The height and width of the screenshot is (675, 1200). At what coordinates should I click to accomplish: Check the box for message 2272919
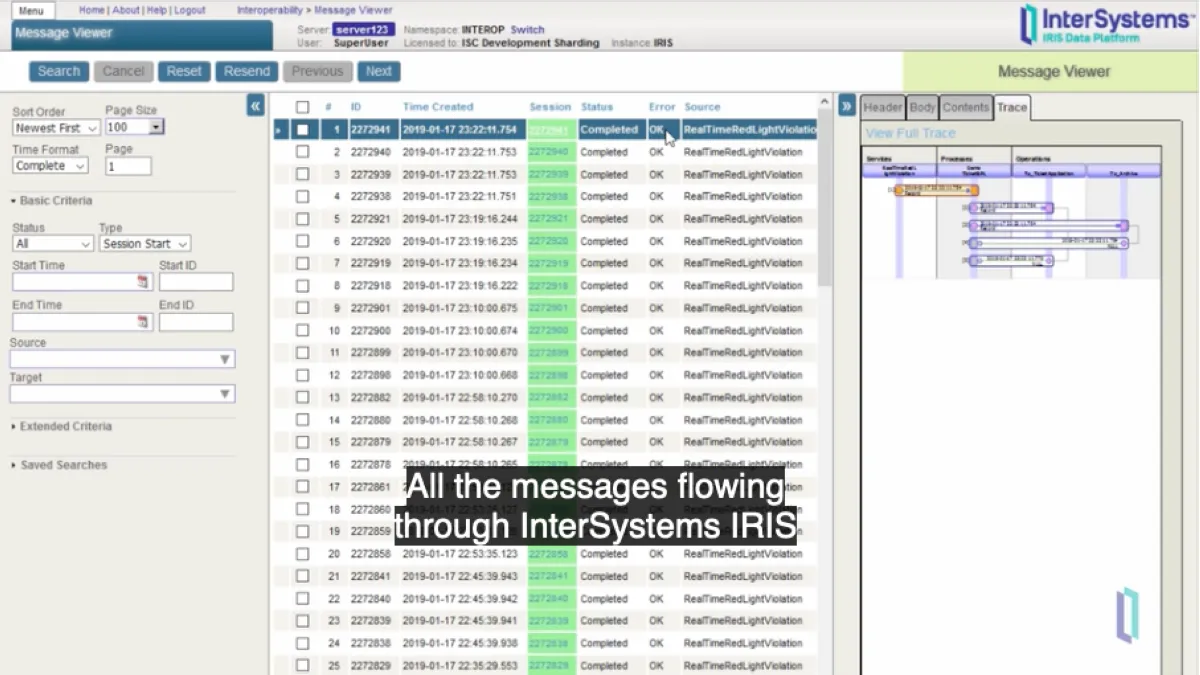(x=302, y=263)
